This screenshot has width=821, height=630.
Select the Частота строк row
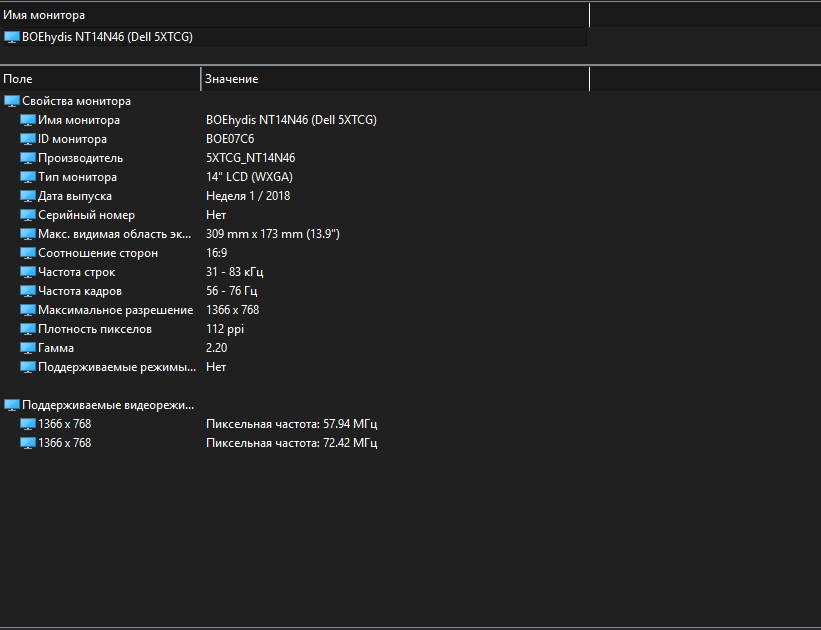76,272
